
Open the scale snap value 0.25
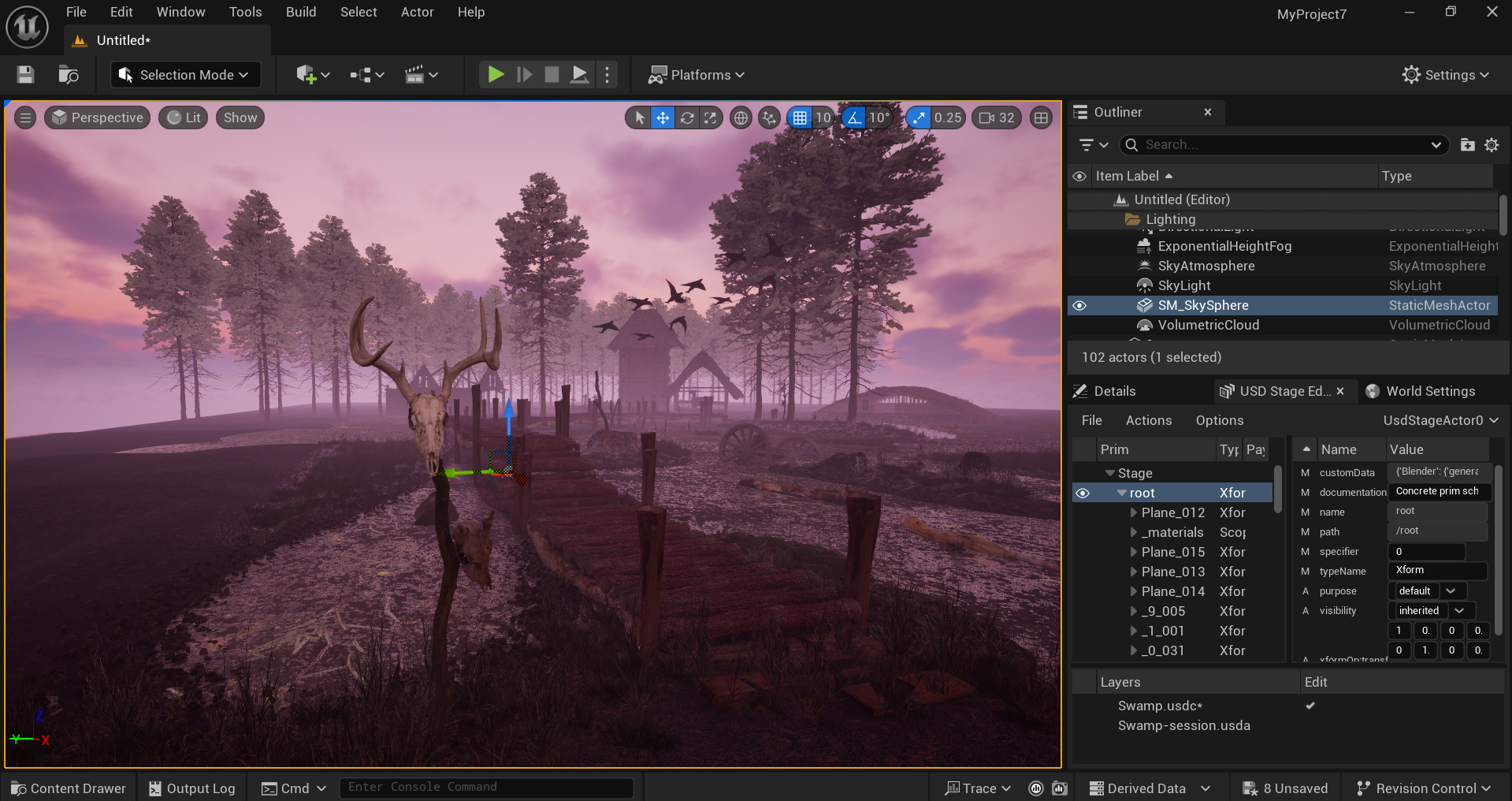coord(948,117)
